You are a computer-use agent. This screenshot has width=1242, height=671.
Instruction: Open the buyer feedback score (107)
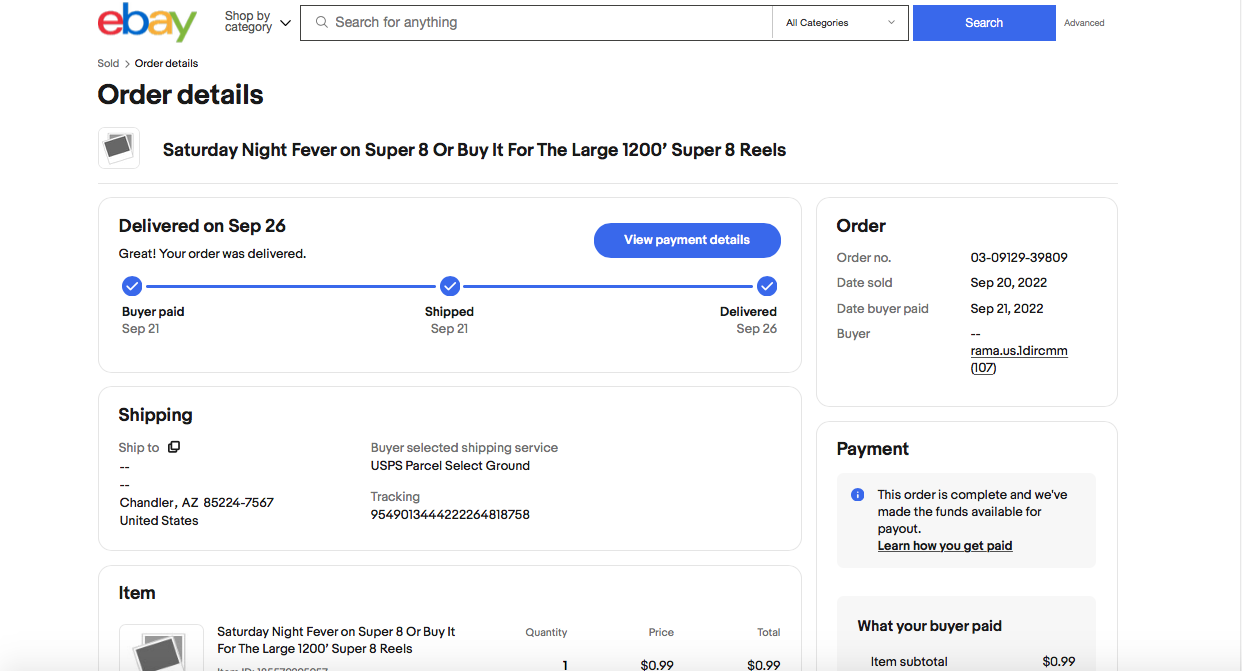coord(983,368)
